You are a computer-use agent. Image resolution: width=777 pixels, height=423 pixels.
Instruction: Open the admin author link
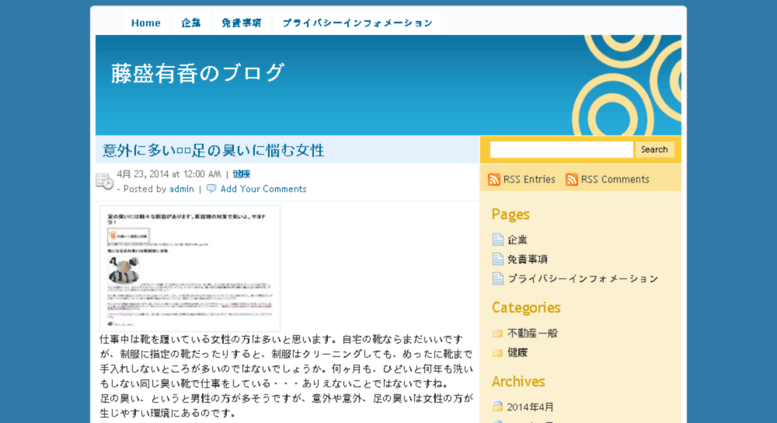pos(182,189)
